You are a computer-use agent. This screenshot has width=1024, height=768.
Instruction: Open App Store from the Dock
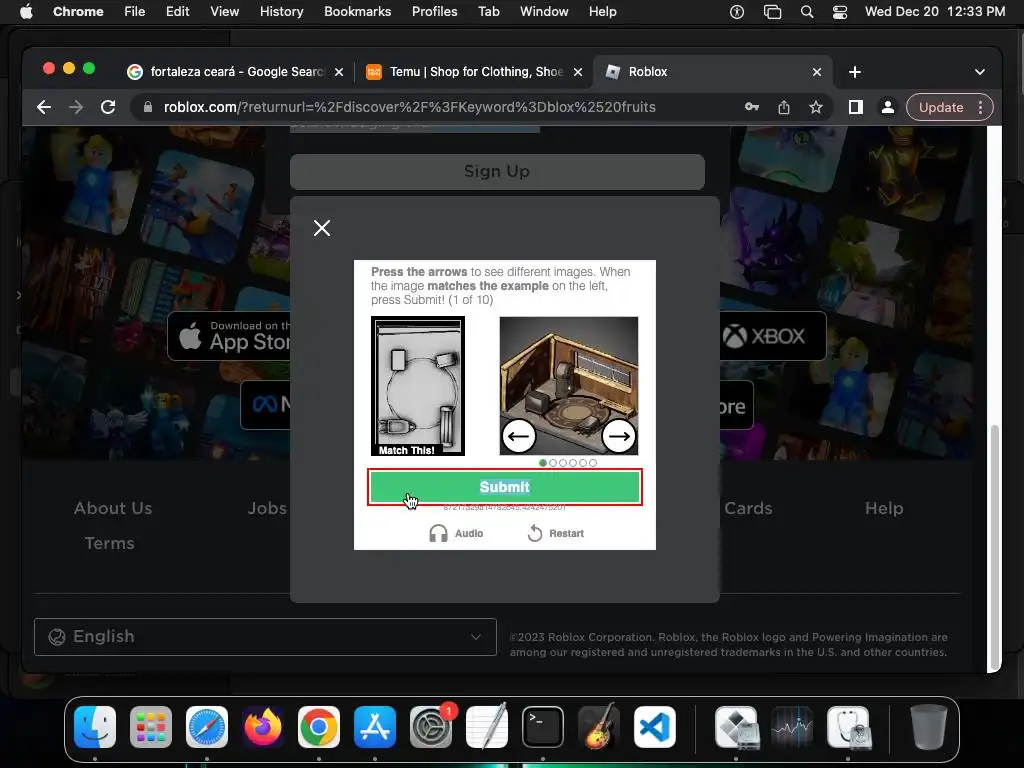375,727
